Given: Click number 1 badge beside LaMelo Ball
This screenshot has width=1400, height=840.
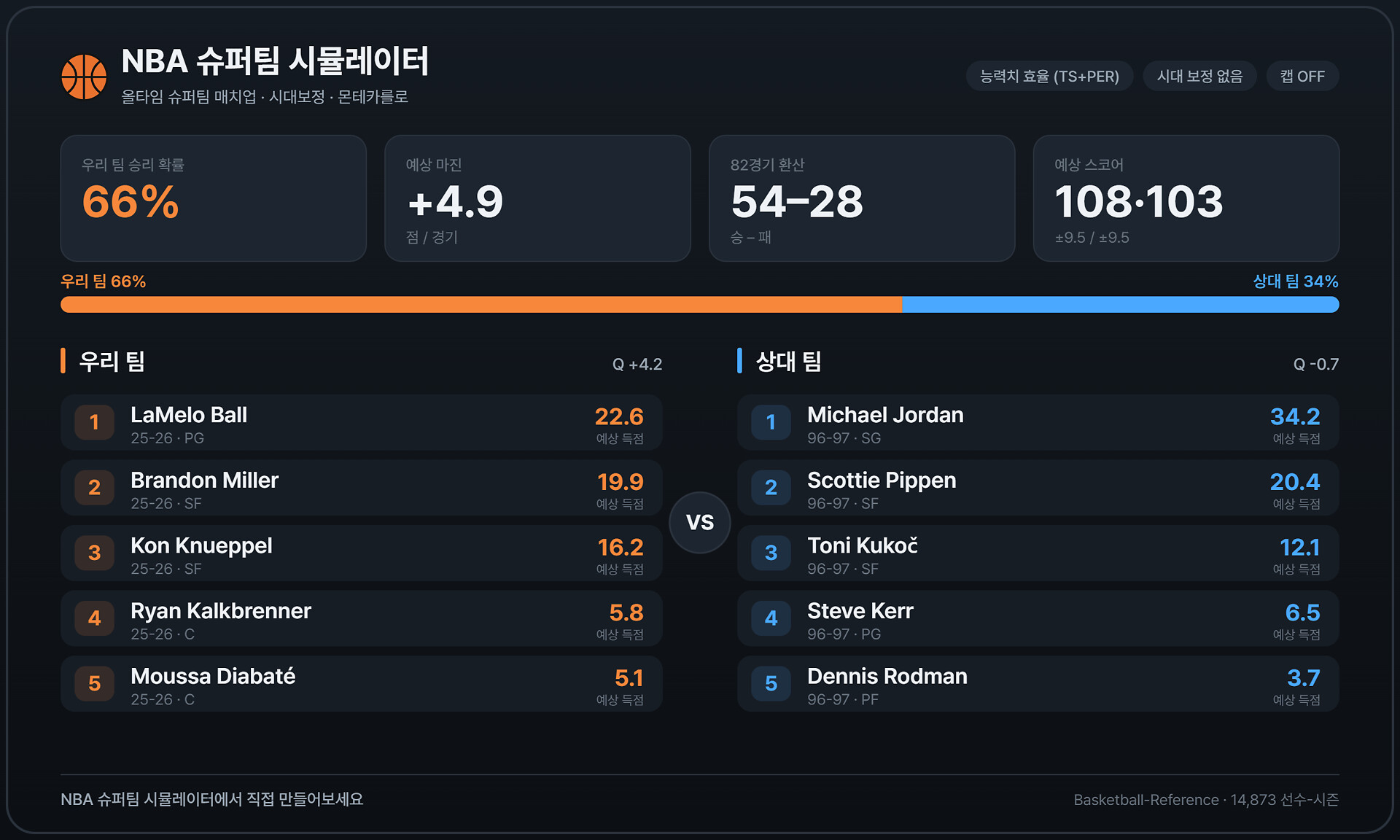Looking at the screenshot, I should tap(95, 422).
